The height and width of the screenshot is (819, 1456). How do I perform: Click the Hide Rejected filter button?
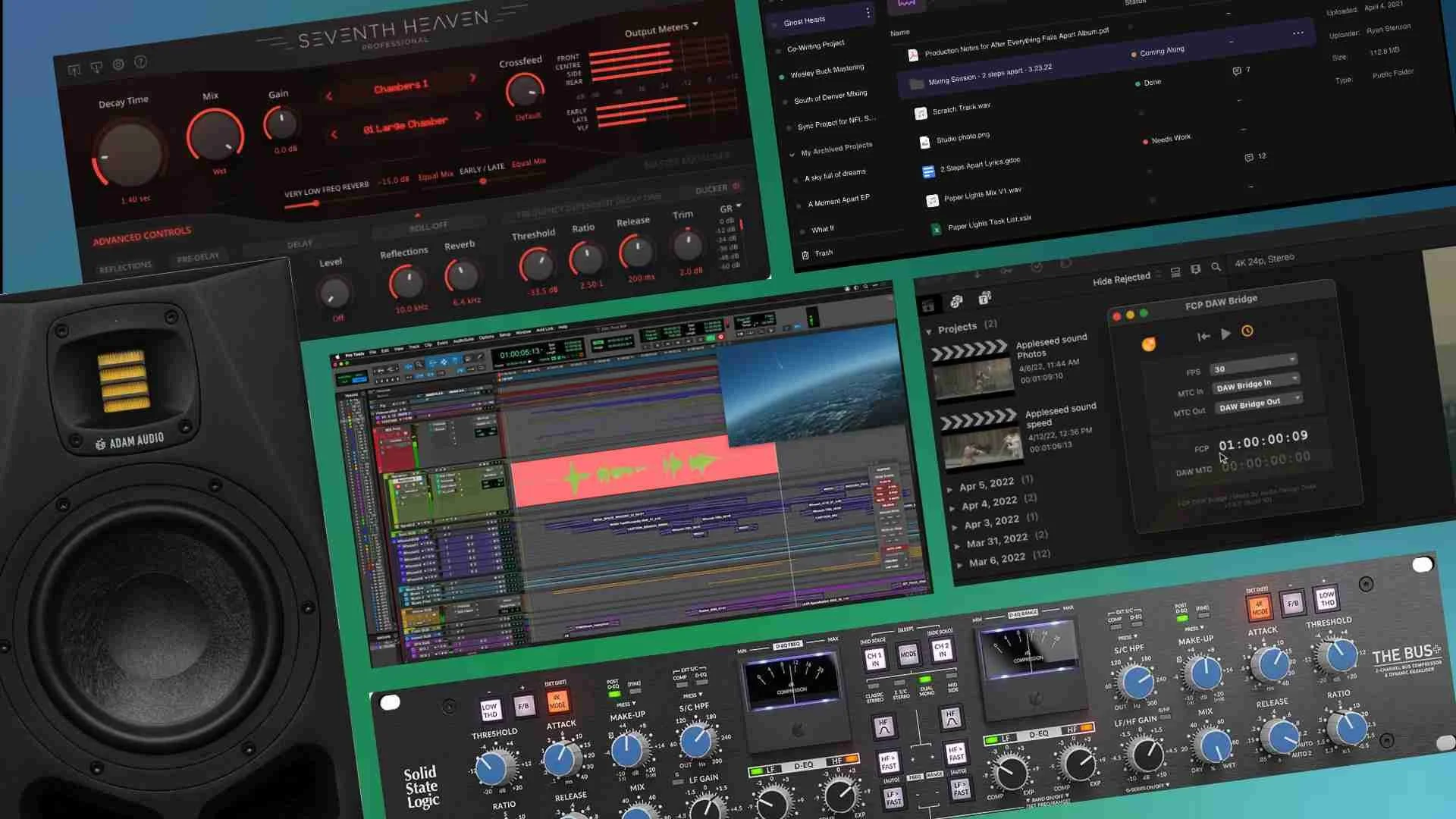1121,279
